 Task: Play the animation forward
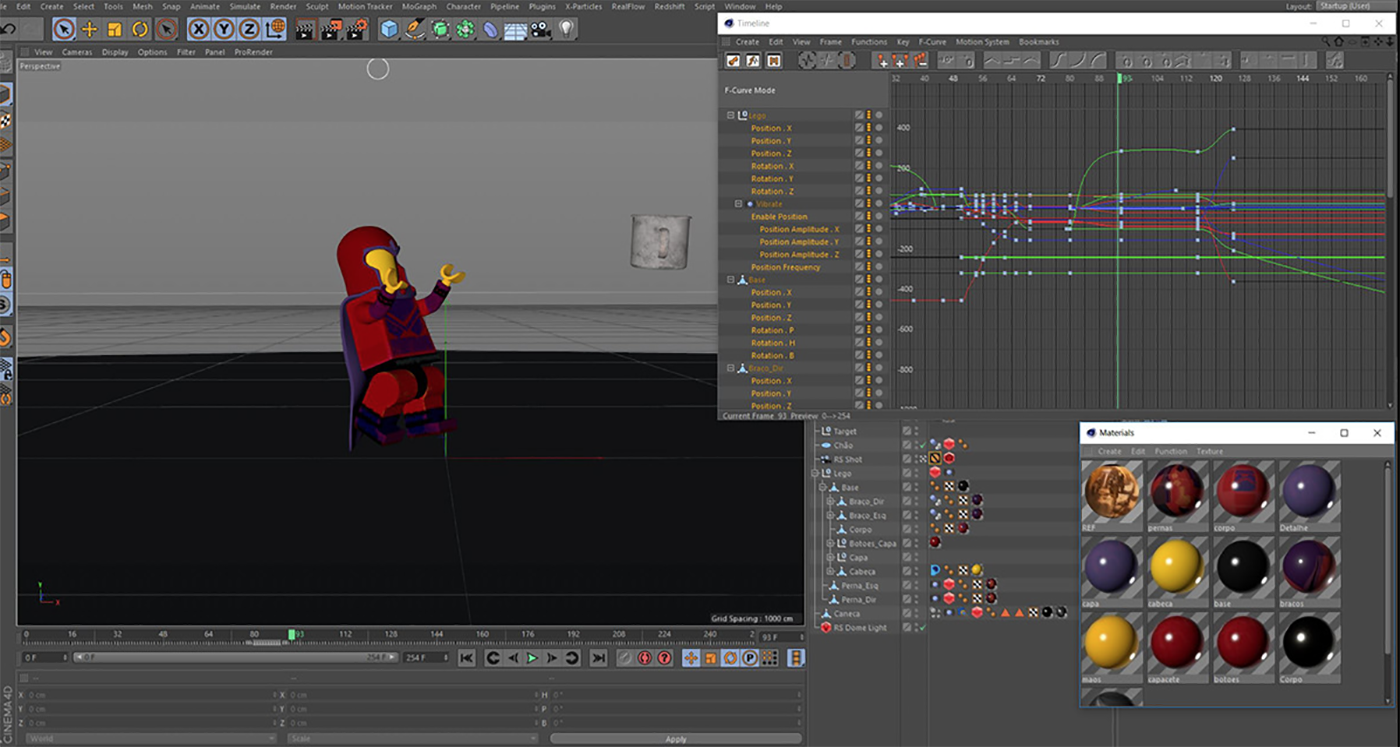pyautogui.click(x=532, y=658)
